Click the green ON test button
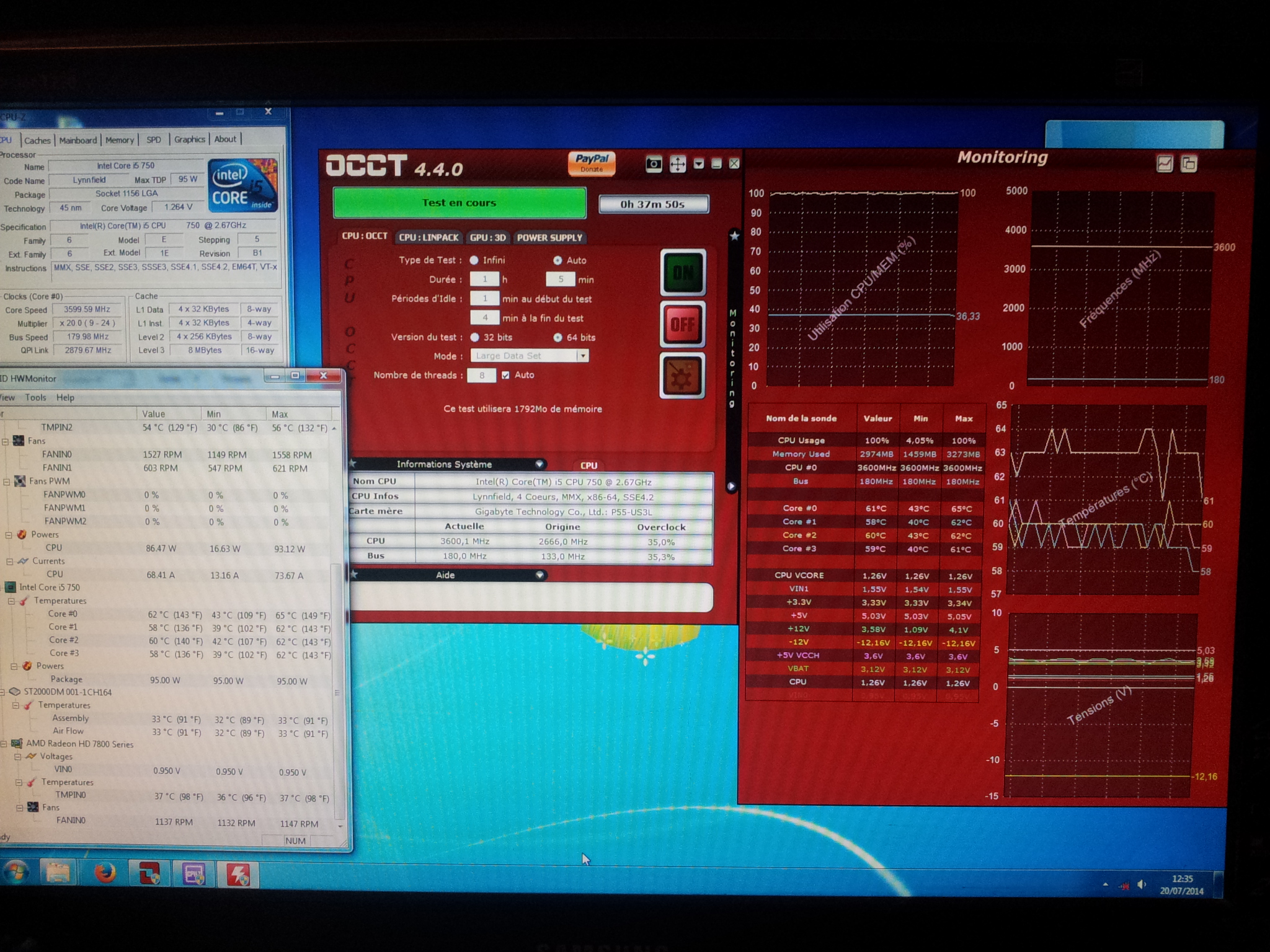Image resolution: width=1270 pixels, height=952 pixels. tap(682, 272)
